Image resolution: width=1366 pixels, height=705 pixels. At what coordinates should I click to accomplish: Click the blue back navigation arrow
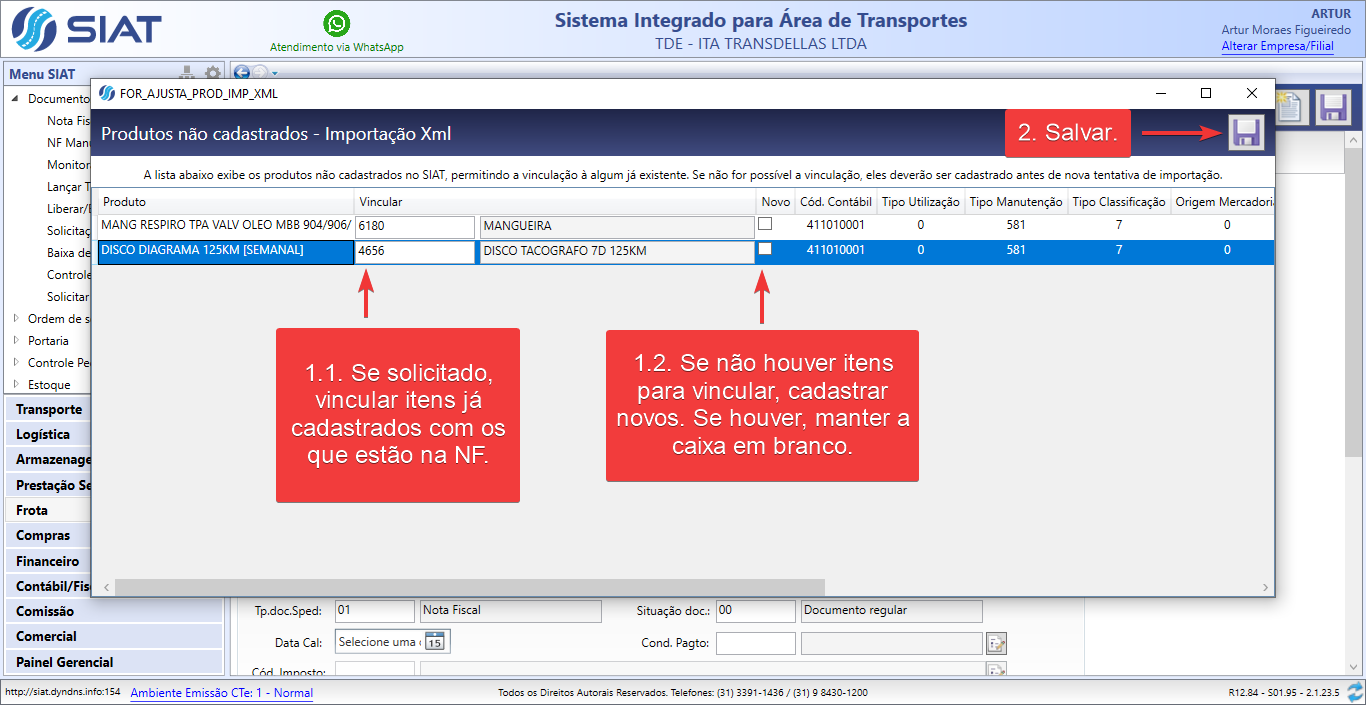(x=241, y=72)
